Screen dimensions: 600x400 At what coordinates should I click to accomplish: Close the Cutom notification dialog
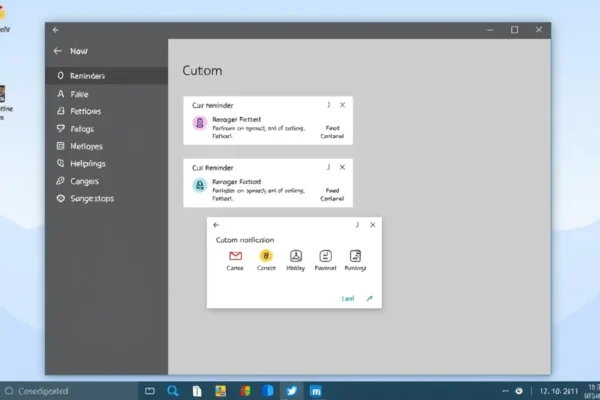[373, 225]
